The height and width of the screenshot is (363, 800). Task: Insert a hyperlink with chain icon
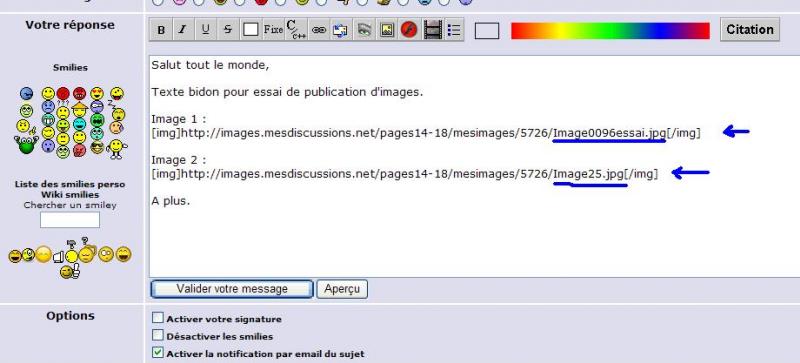319,30
